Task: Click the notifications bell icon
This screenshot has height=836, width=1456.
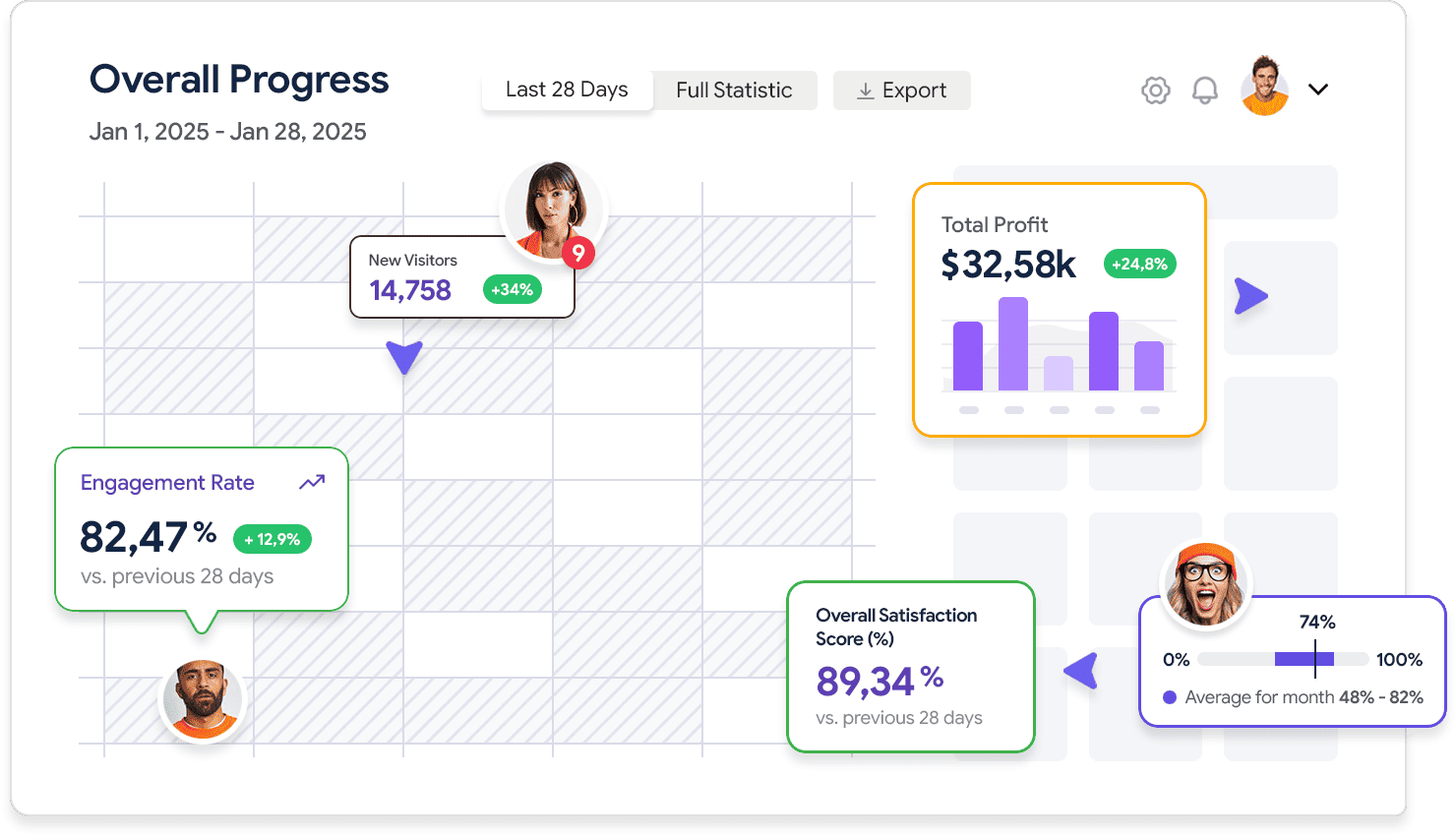Action: tap(1204, 90)
